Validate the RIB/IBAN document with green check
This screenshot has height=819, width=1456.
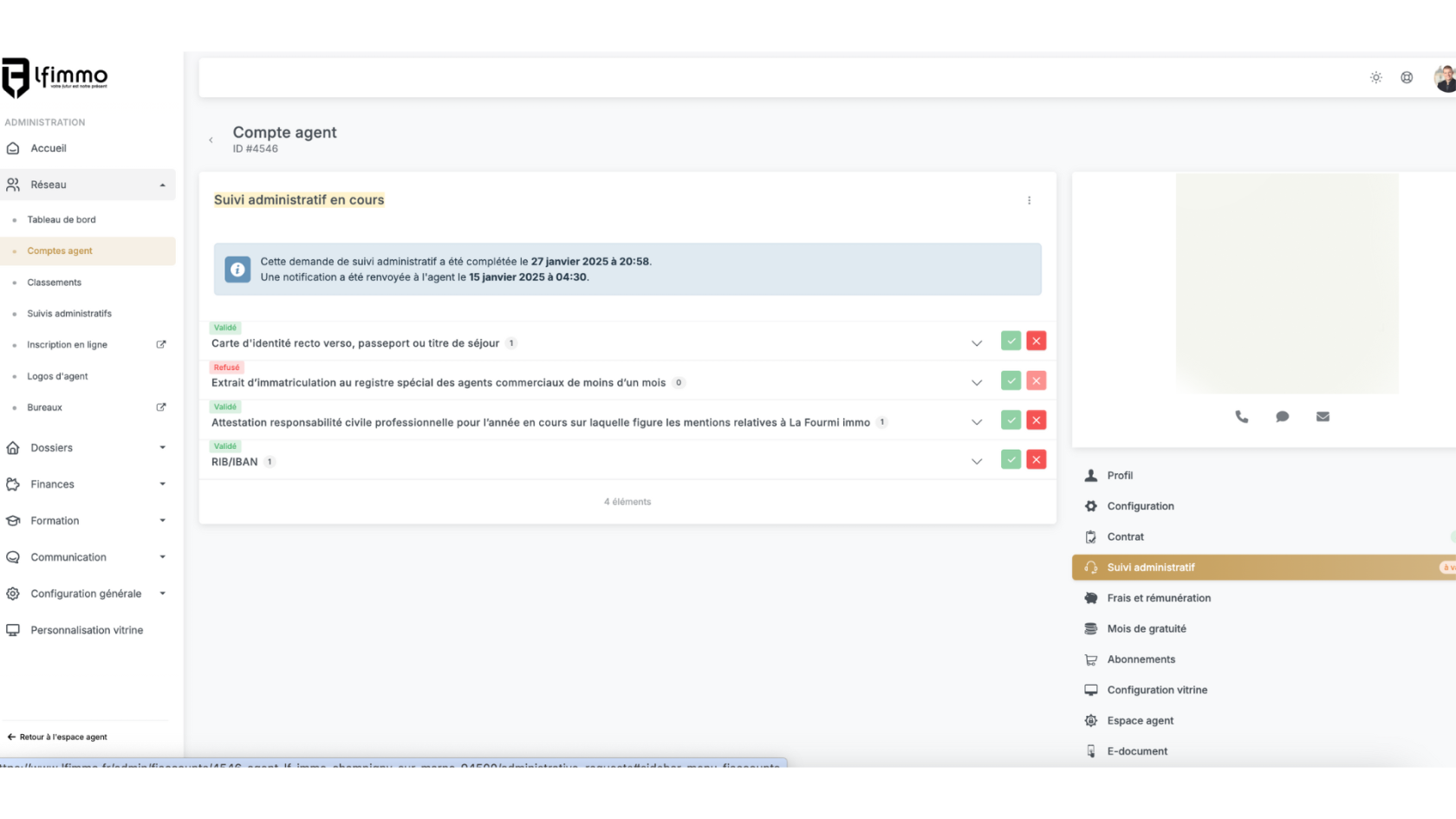[1011, 460]
